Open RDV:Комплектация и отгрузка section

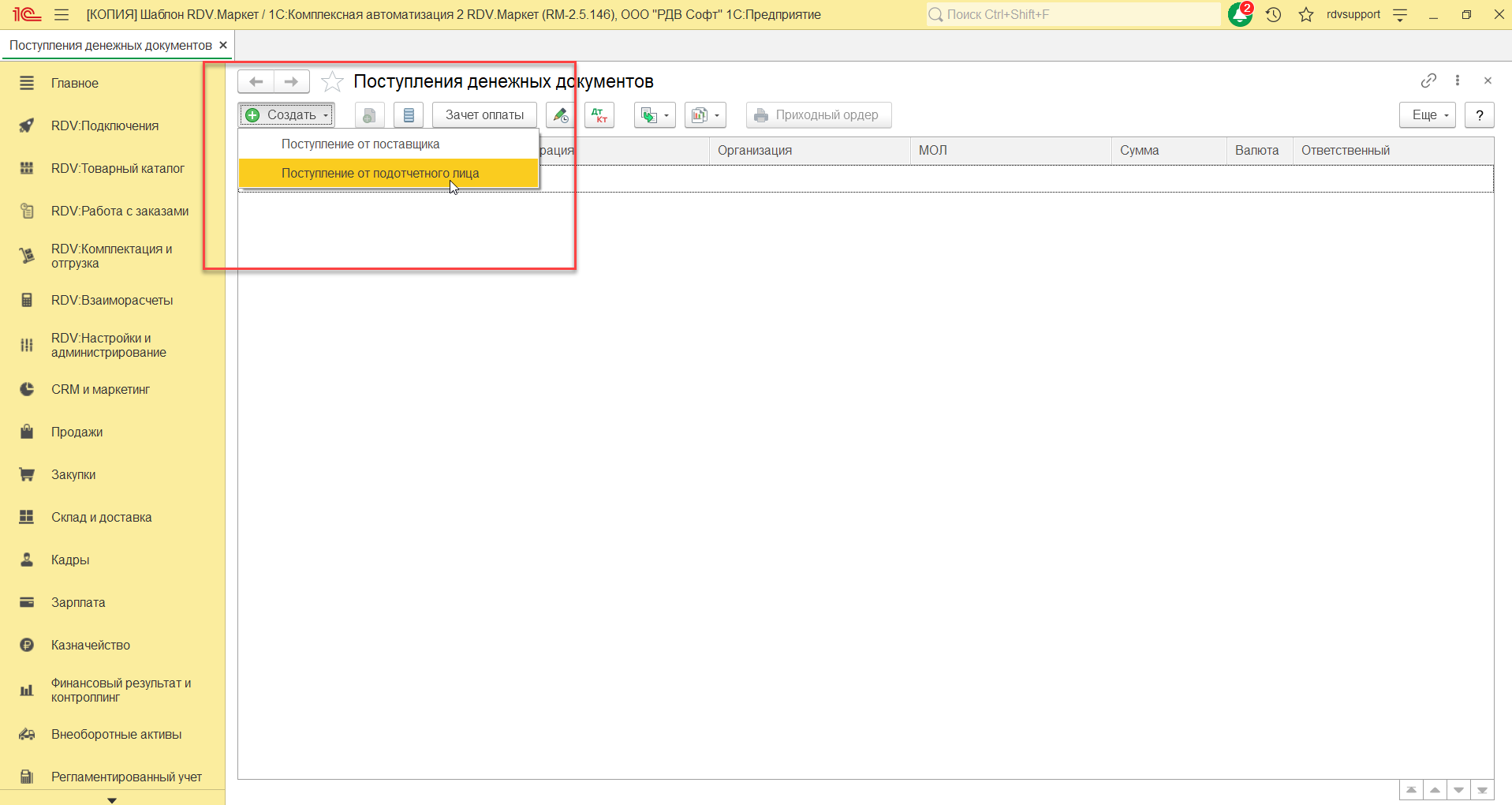[112, 256]
